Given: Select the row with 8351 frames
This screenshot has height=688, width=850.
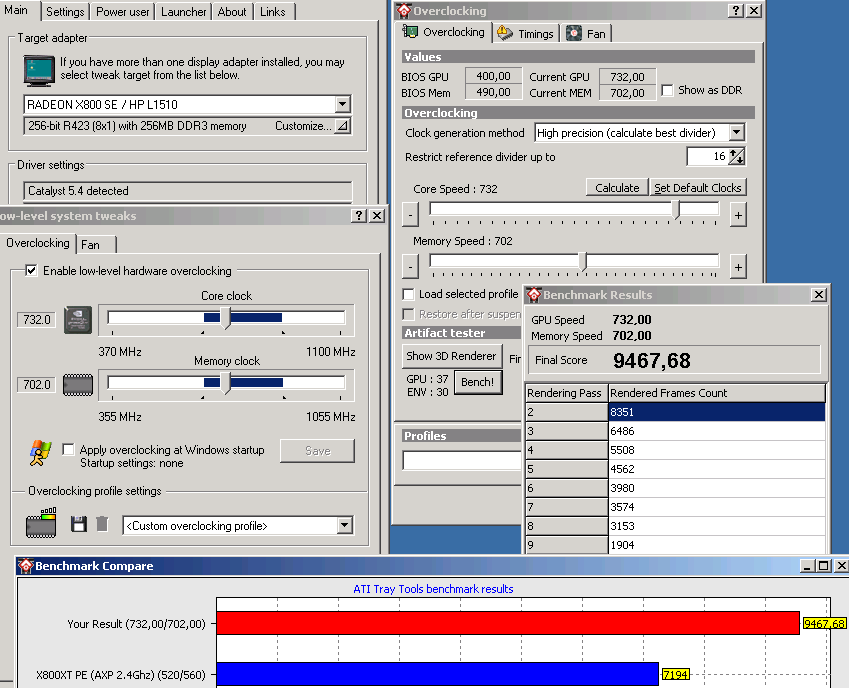Looking at the screenshot, I should tap(675, 411).
